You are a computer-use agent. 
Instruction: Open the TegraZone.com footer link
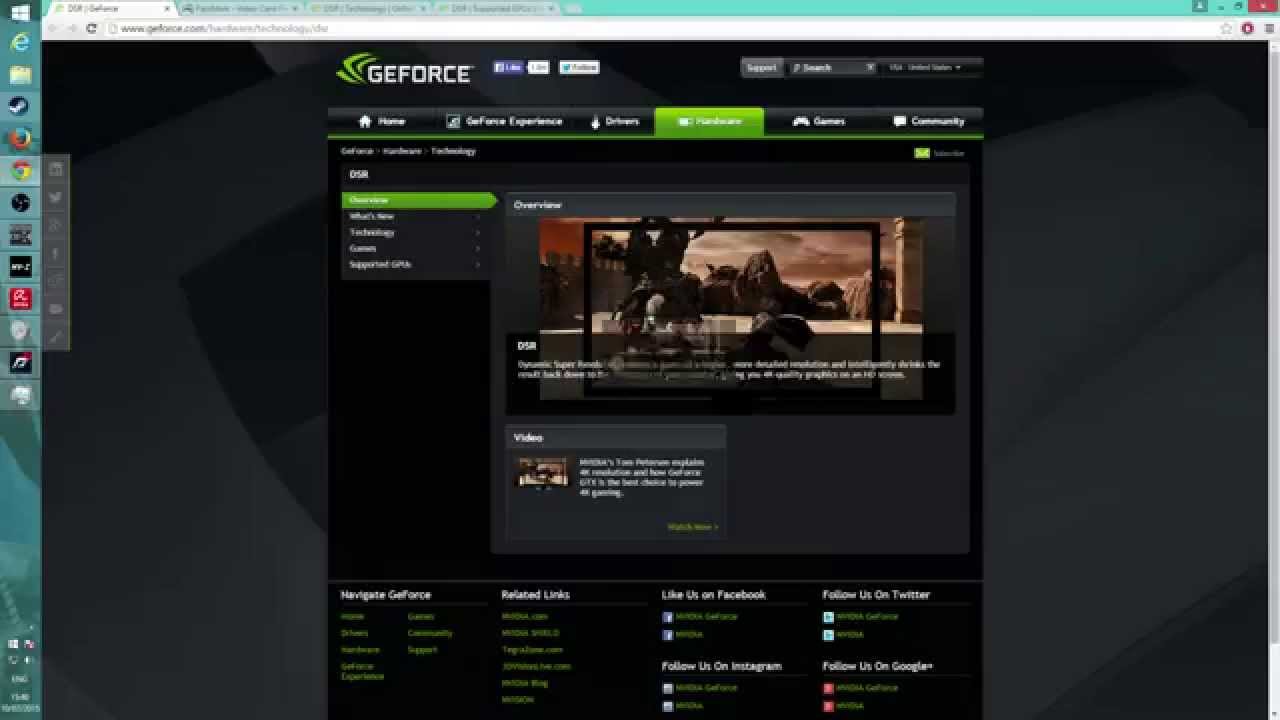(532, 650)
